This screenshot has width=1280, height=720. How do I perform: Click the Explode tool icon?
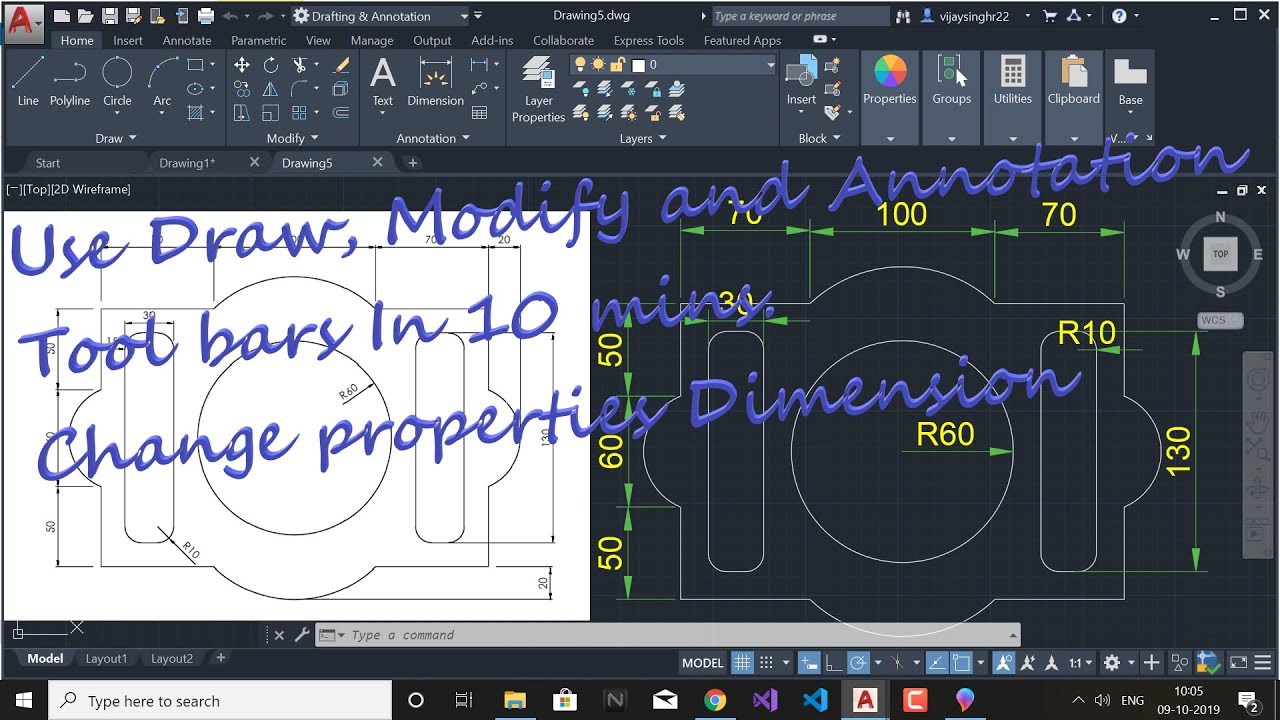[341, 89]
